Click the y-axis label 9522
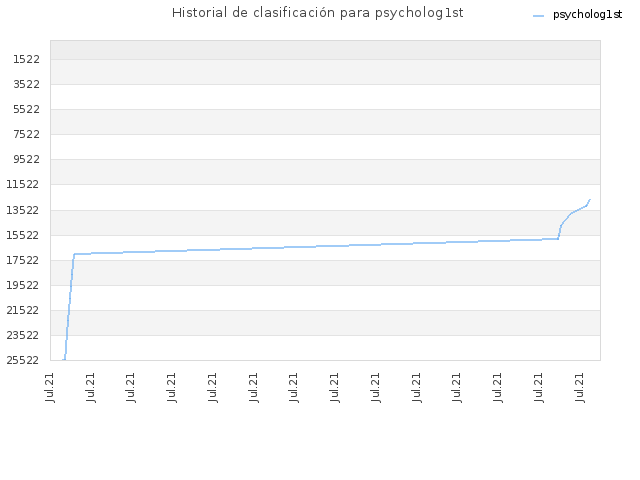This screenshot has height=480, width=640. 27,159
